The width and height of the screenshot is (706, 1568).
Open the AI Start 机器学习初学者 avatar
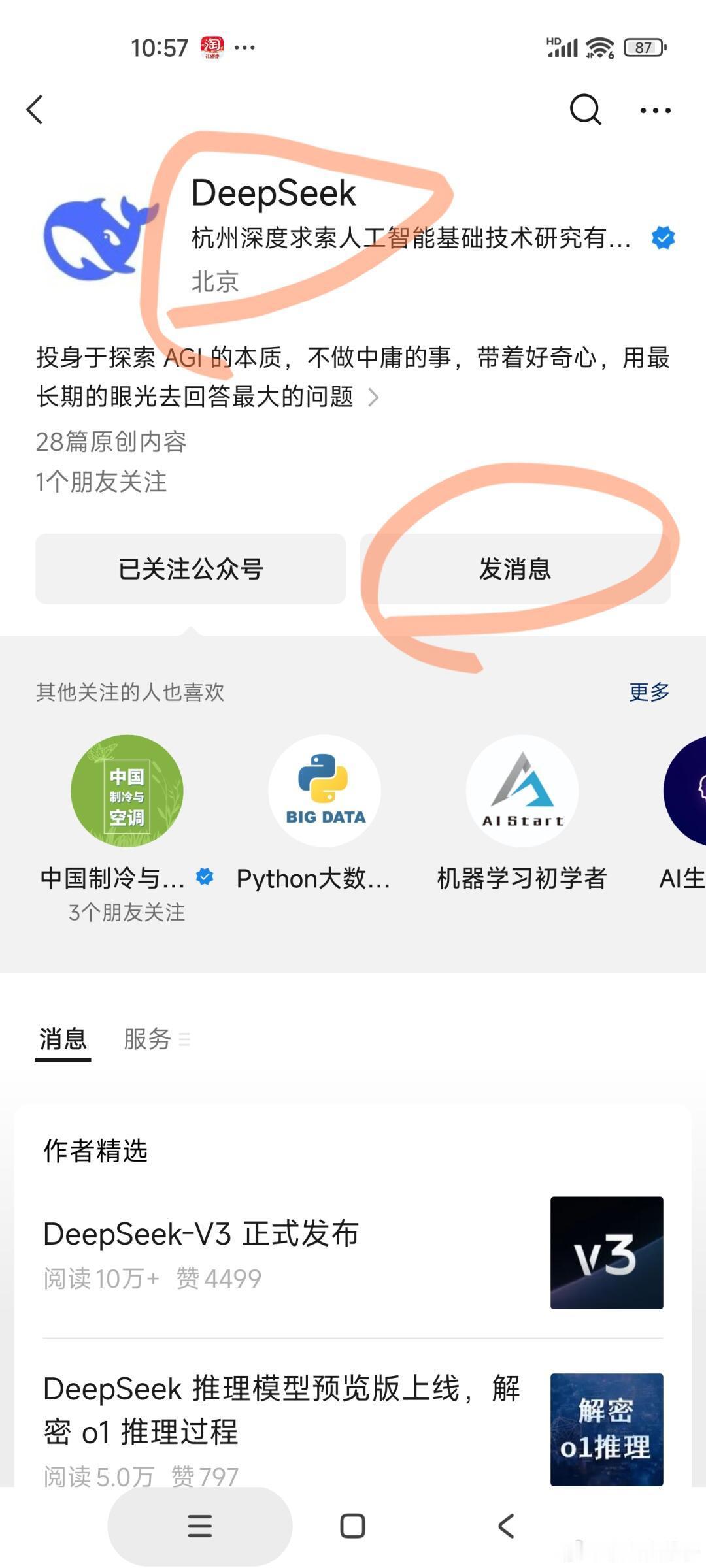pyautogui.click(x=522, y=791)
